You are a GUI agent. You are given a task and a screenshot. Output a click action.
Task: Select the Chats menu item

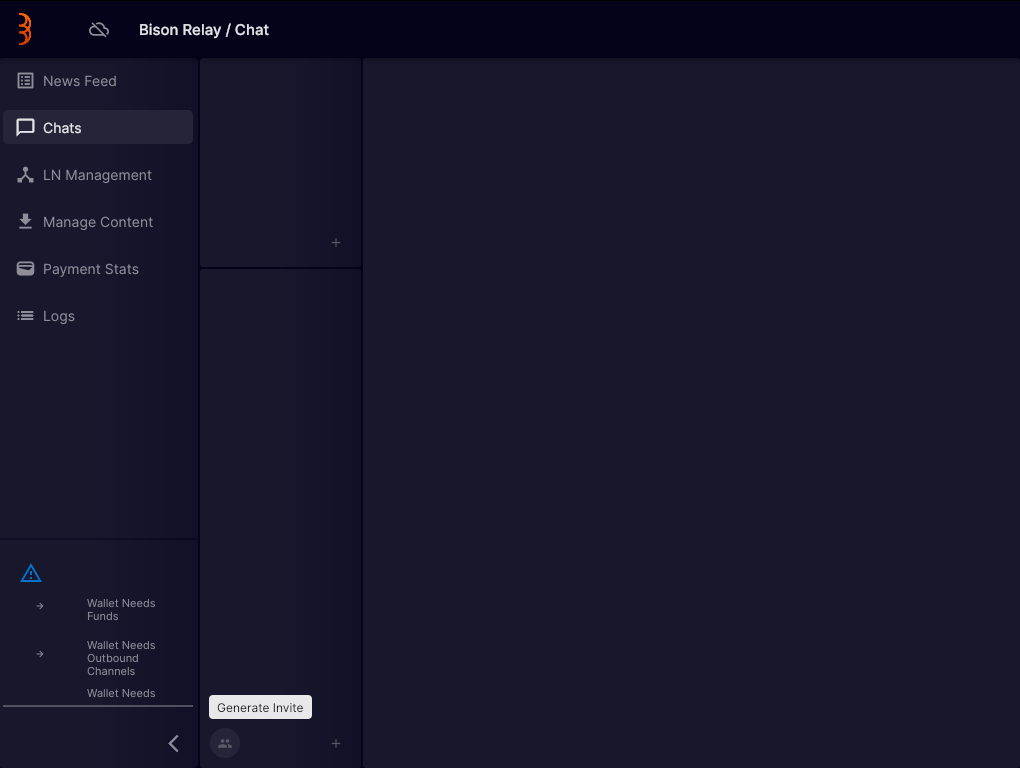pos(98,127)
